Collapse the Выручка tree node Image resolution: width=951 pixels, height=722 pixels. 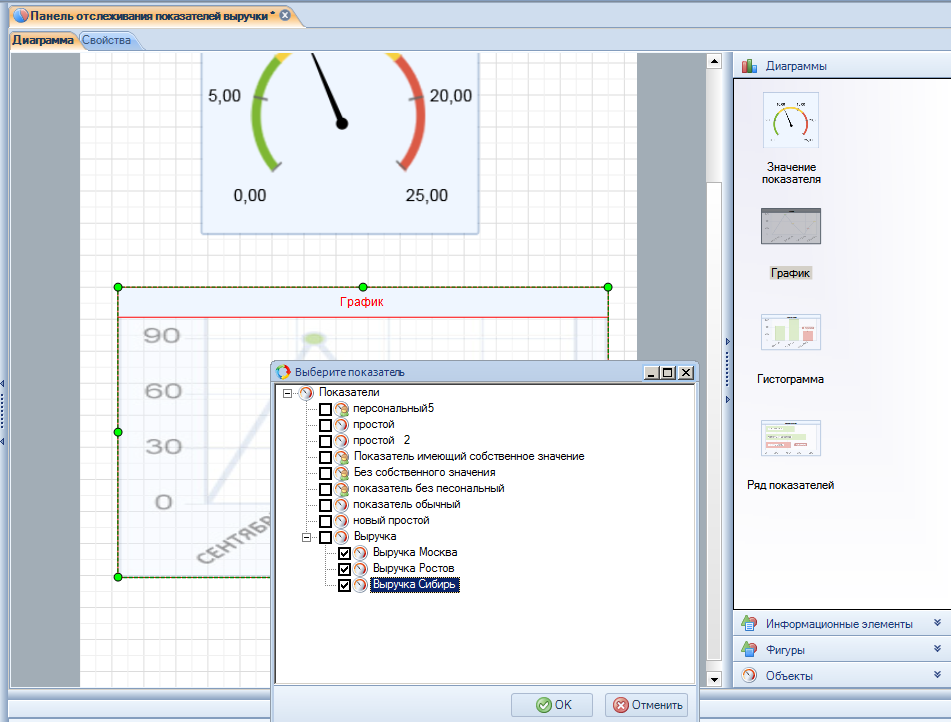tap(307, 537)
